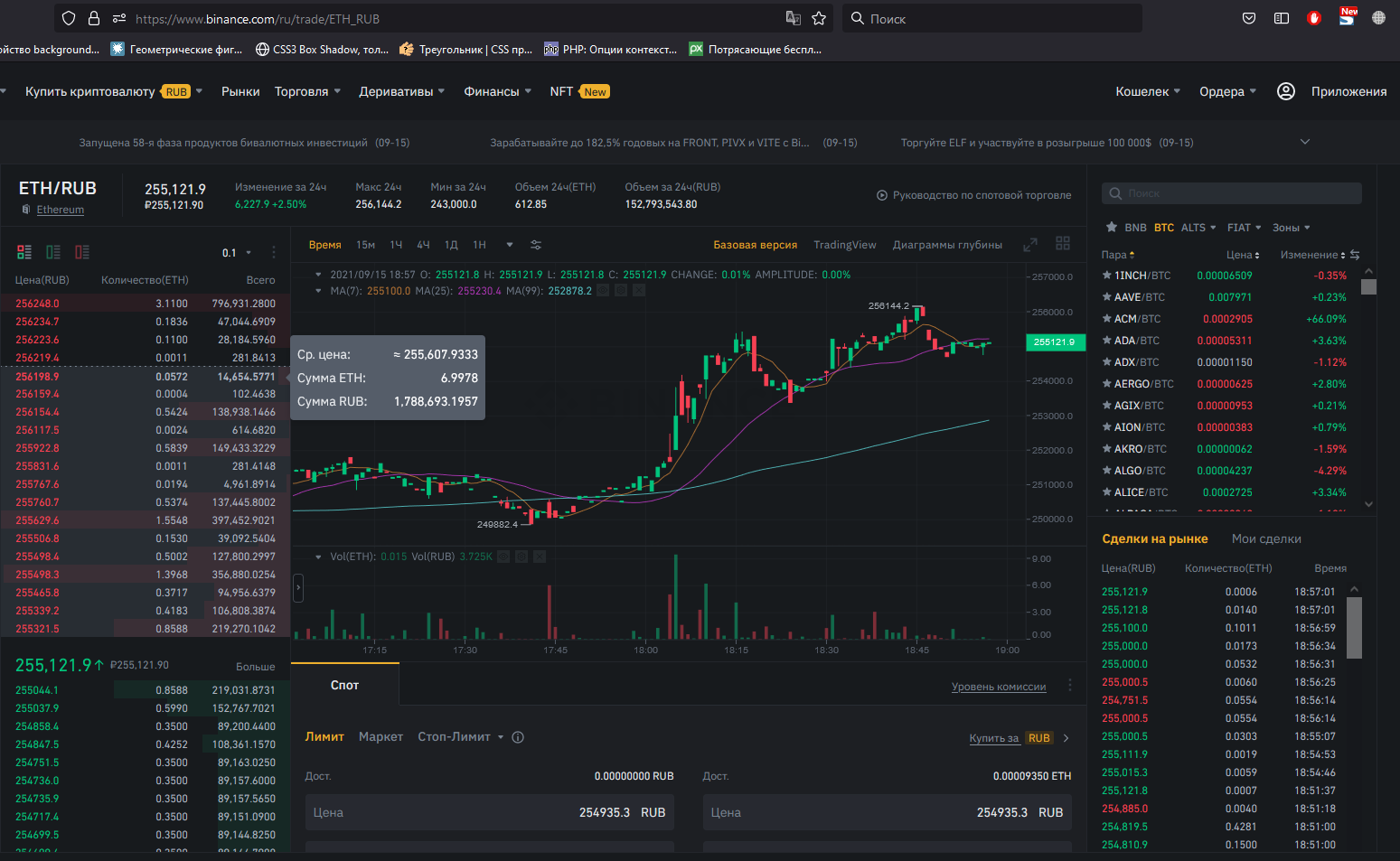Toggle MA indicator visibility eye
The image size is (1400, 861).
pyautogui.click(x=603, y=291)
